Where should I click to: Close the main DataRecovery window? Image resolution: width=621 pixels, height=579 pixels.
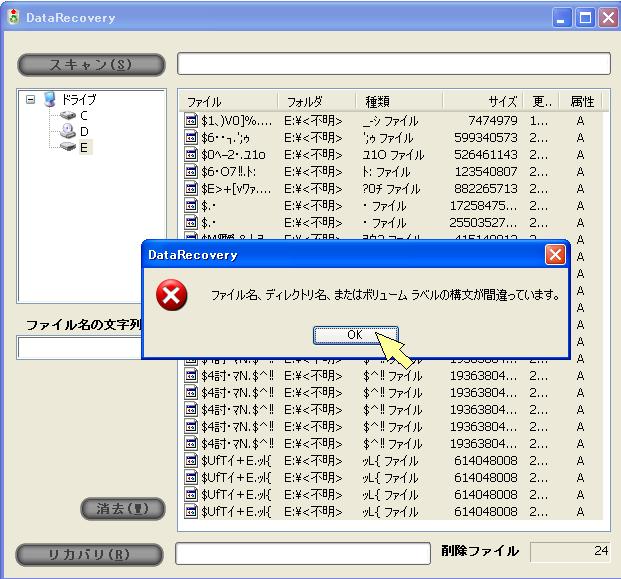608,18
